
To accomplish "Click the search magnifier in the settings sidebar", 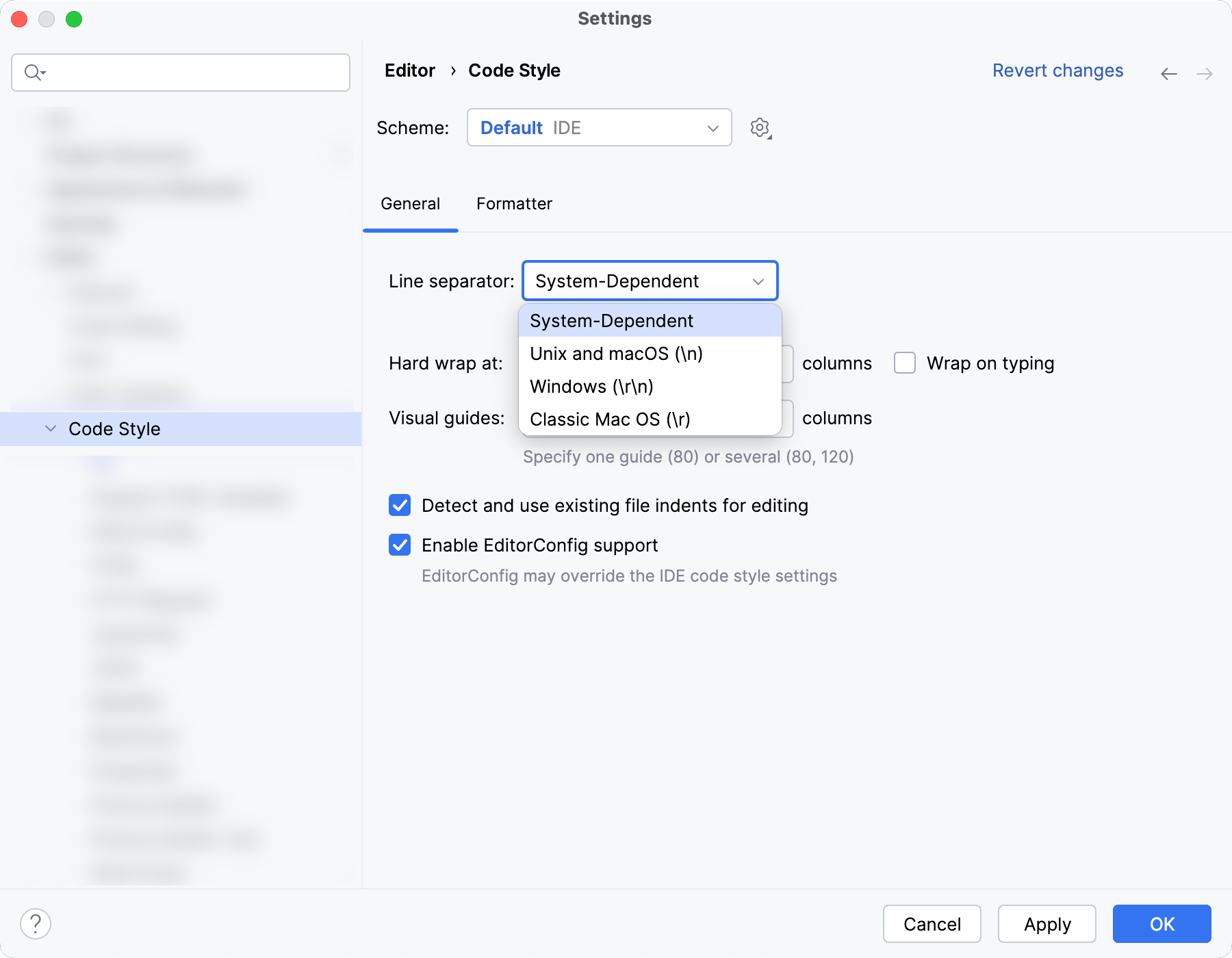I will click(x=30, y=72).
